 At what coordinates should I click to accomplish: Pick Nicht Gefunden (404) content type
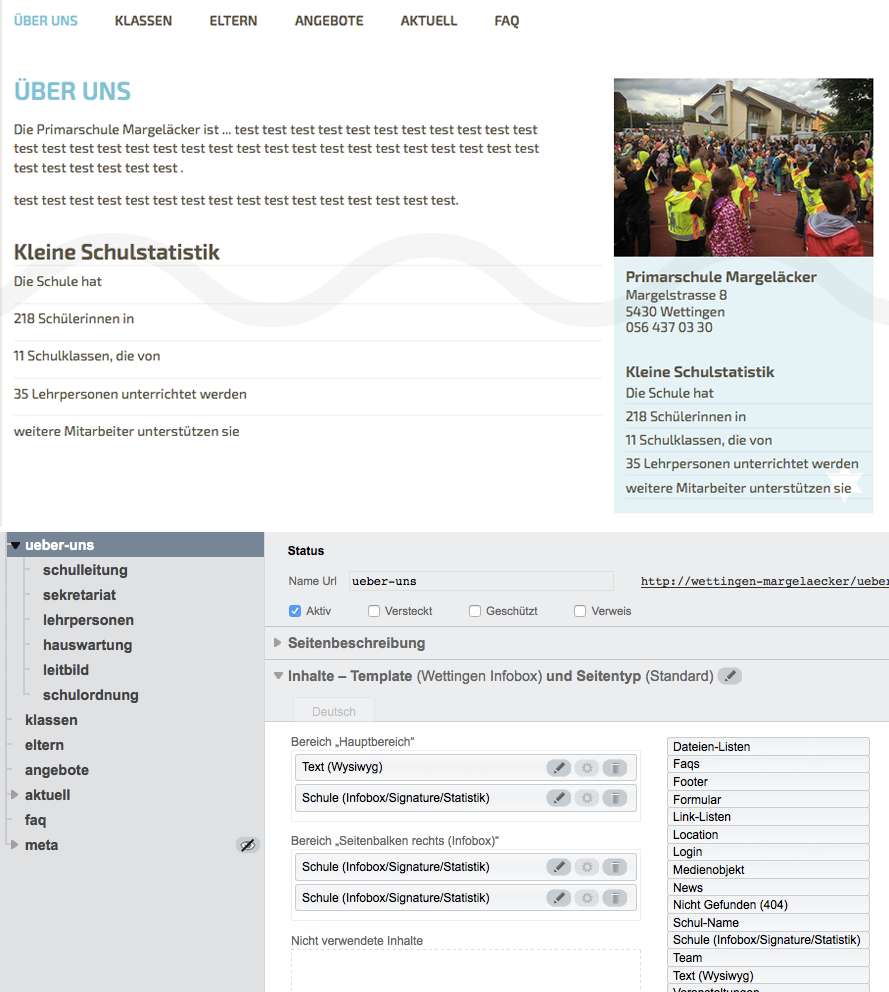pyautogui.click(x=768, y=905)
